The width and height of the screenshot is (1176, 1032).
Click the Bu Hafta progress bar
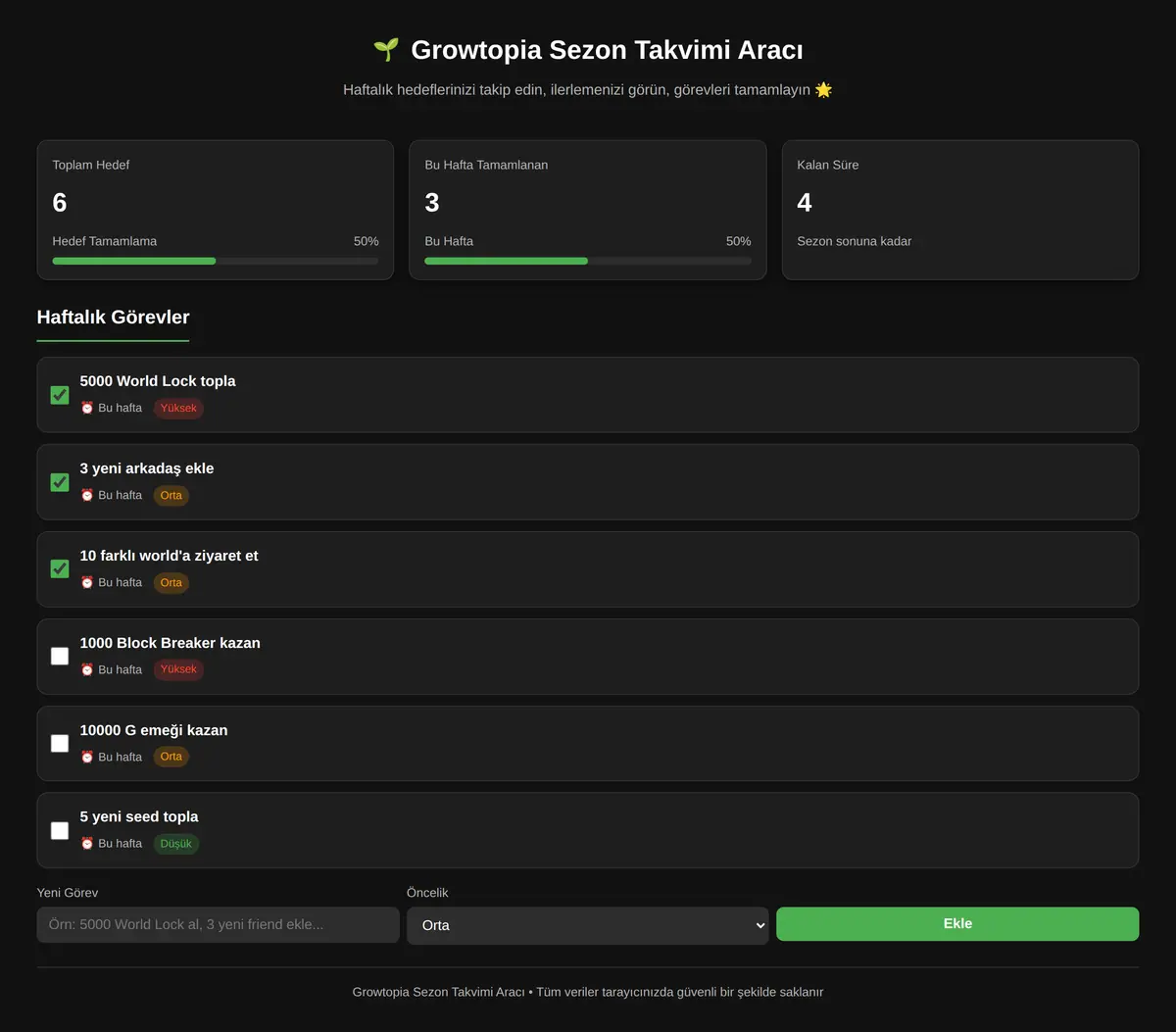[x=588, y=261]
